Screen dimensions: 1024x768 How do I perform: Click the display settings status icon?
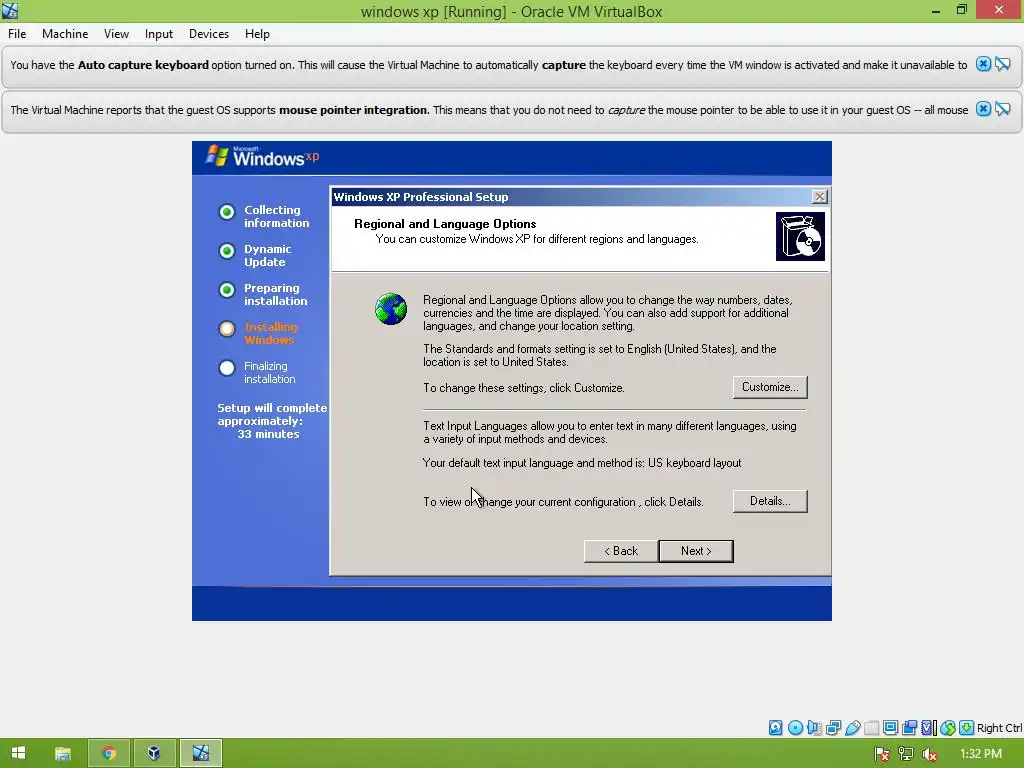coord(890,728)
